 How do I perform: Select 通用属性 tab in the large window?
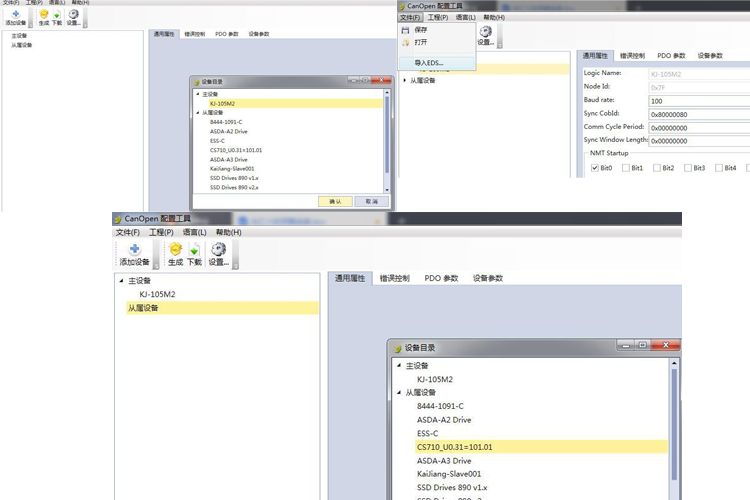tap(350, 278)
